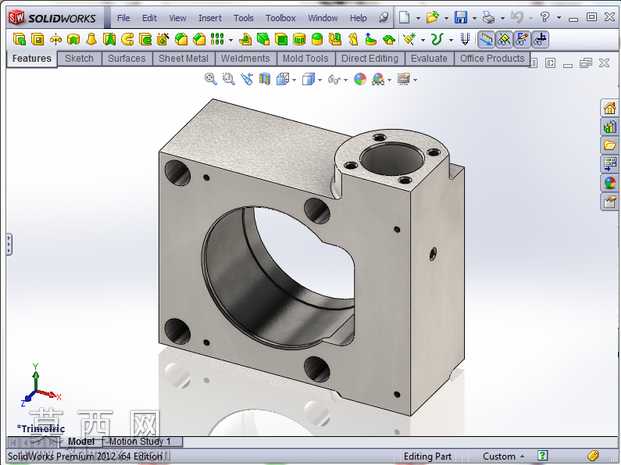Viewport: 621px width, 465px height.
Task: Open the File menu
Action: pos(124,18)
